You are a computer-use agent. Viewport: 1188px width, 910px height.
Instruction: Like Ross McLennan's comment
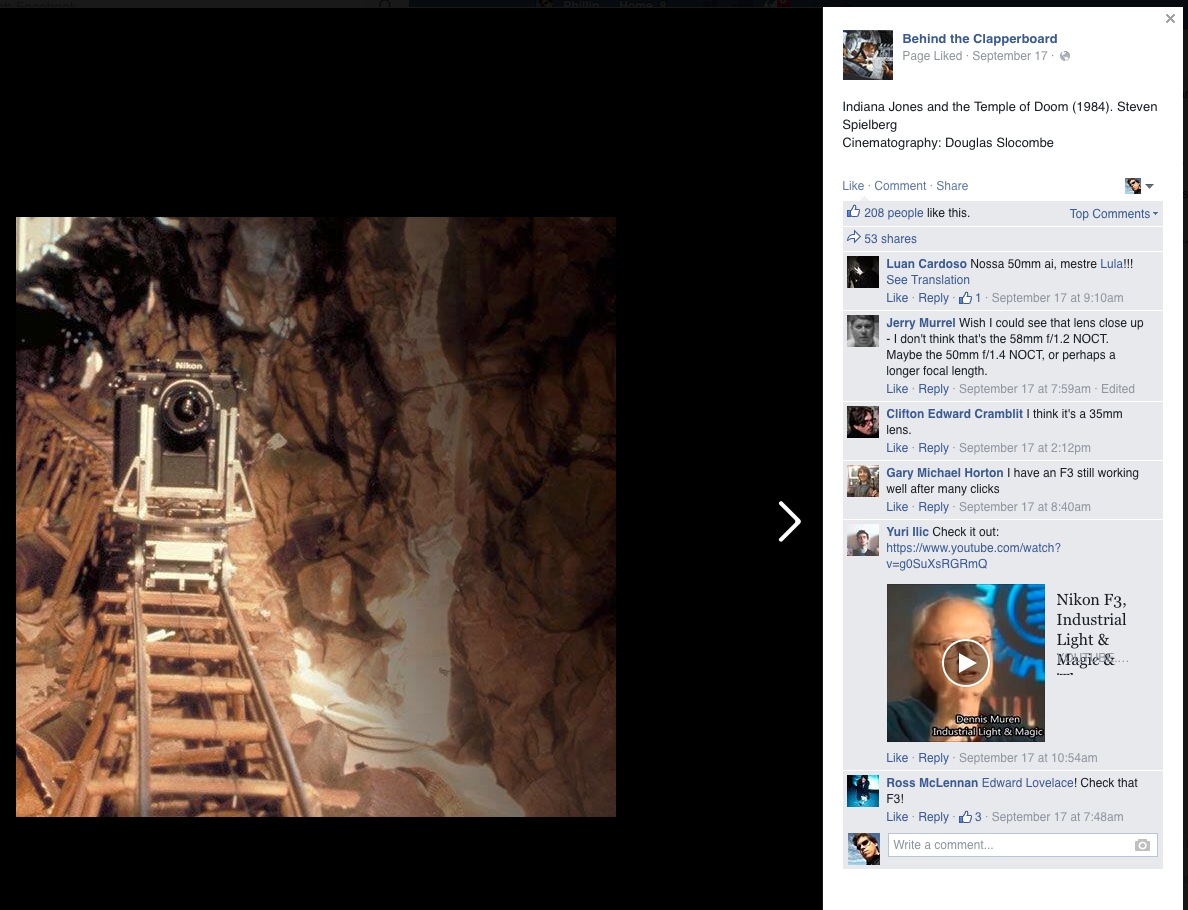(896, 817)
